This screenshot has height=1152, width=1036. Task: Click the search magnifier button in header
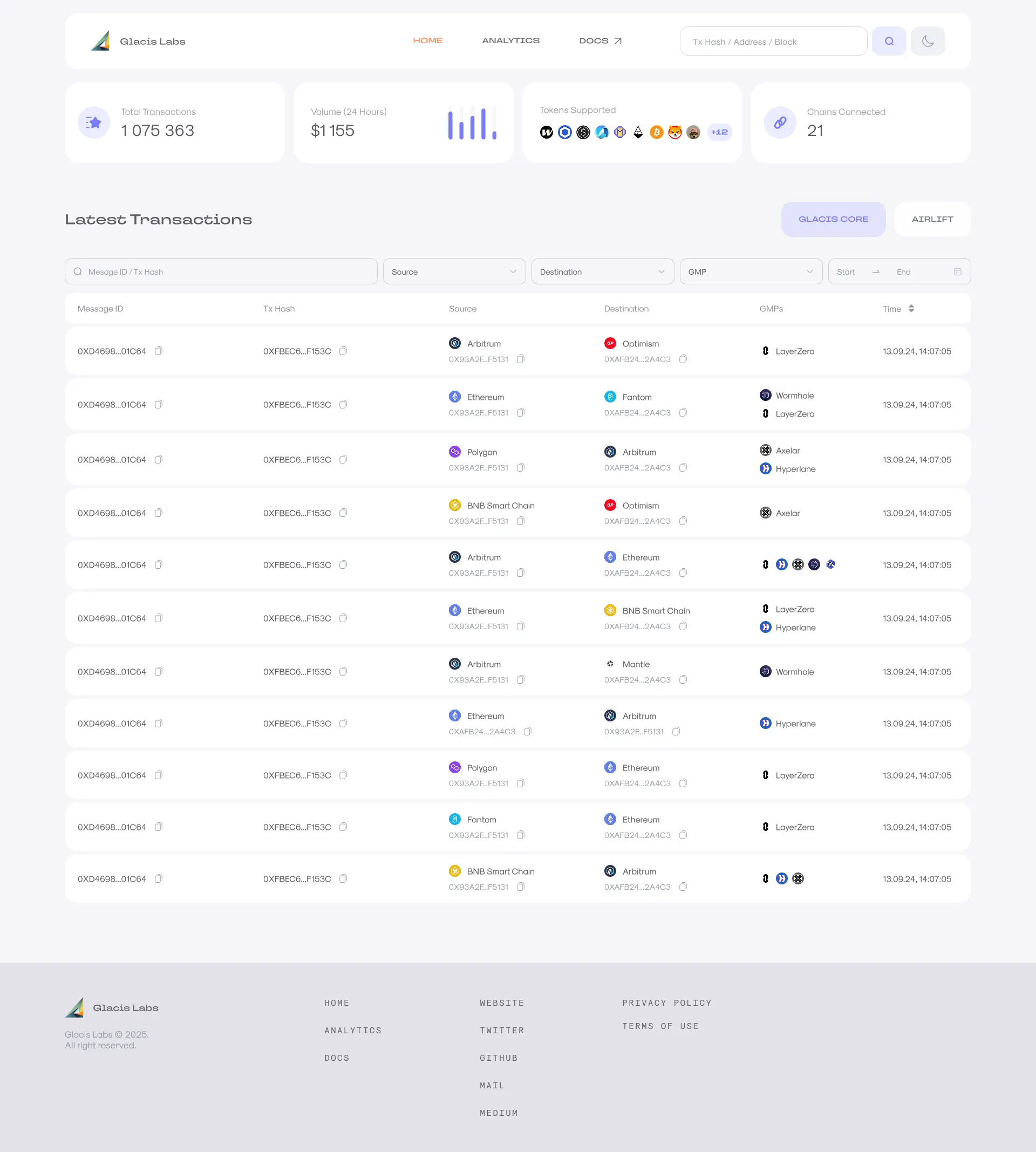coord(889,41)
